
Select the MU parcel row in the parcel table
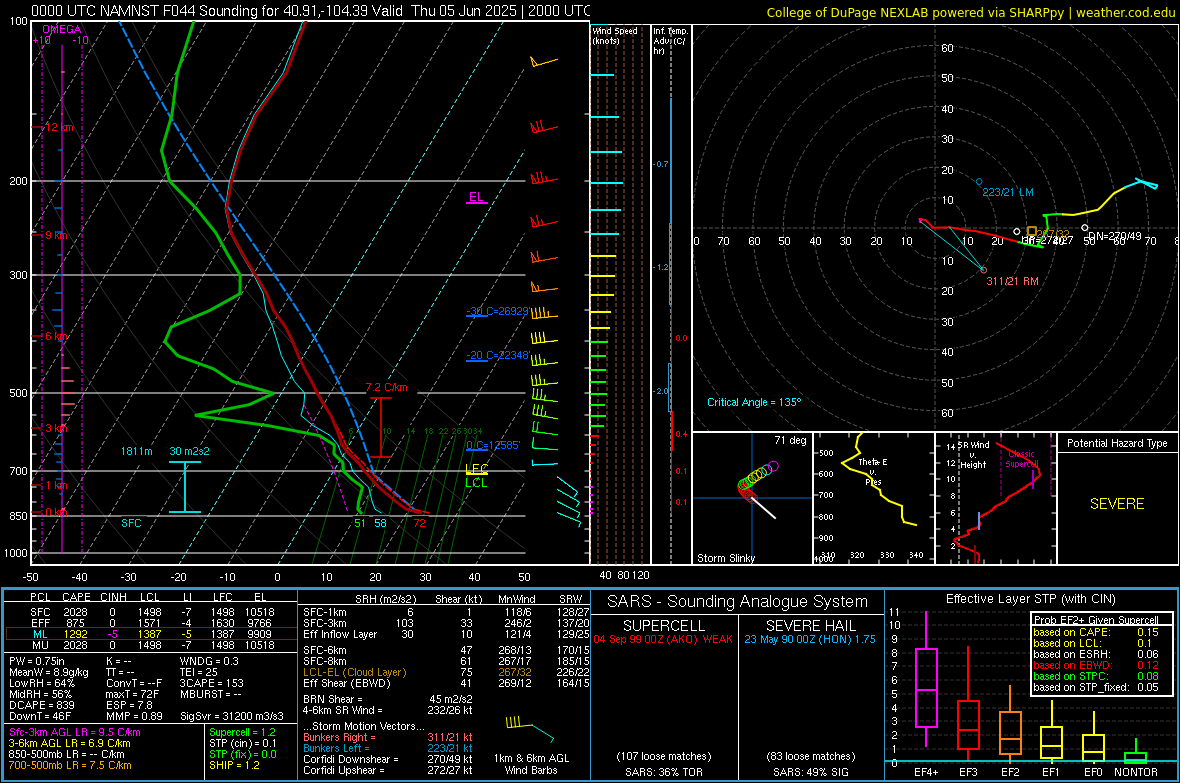coord(151,645)
